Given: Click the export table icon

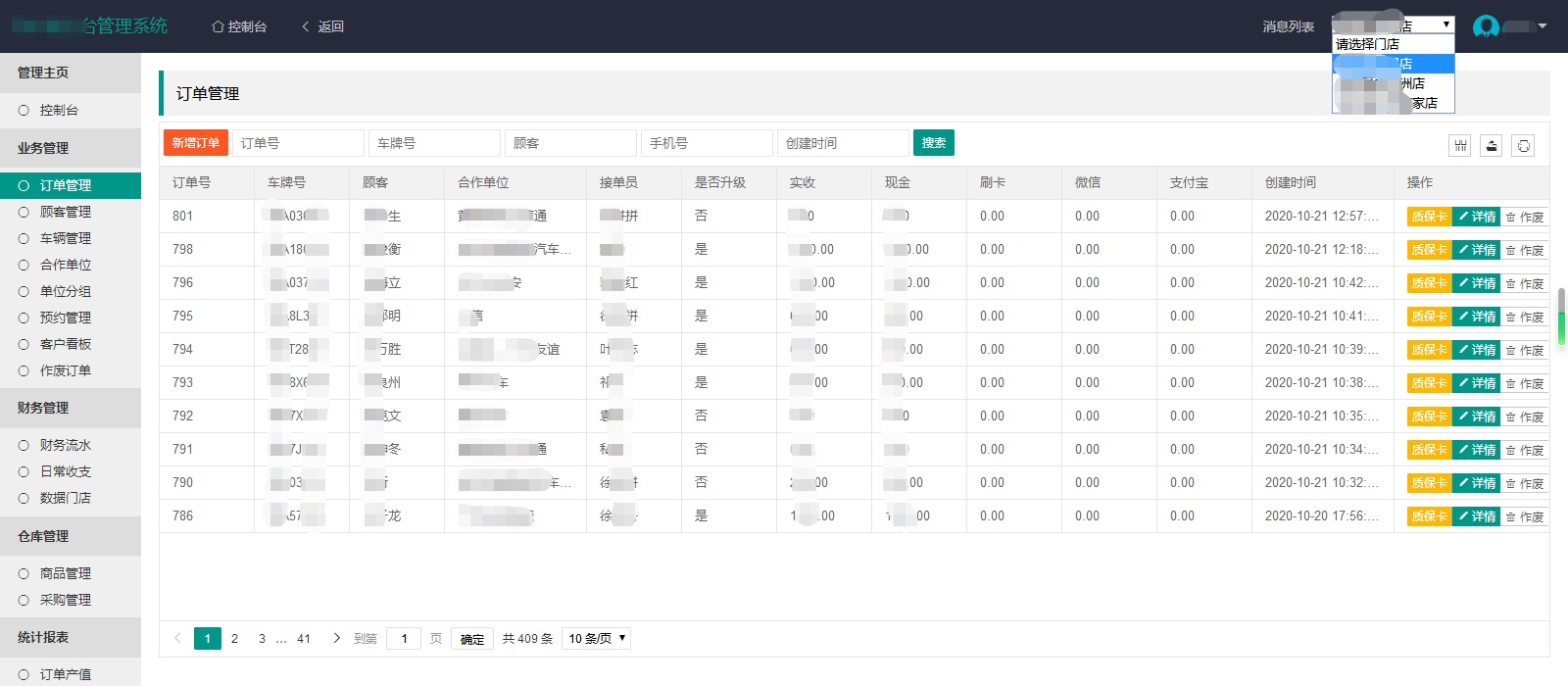Looking at the screenshot, I should (x=1491, y=146).
